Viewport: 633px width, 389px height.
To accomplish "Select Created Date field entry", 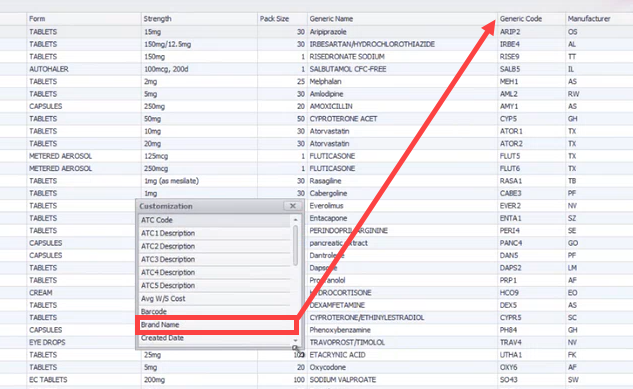I will click(215, 338).
